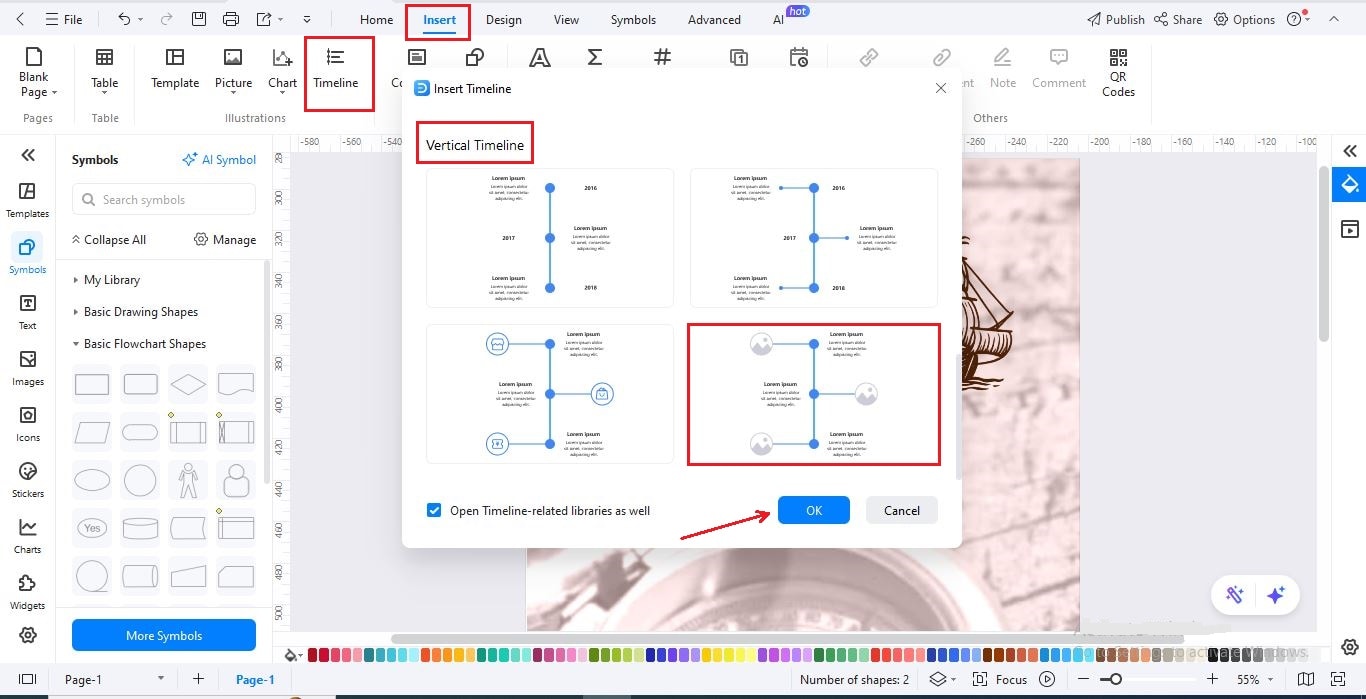This screenshot has height=699, width=1366.
Task: Collapse the left sidebar panel
Action: tap(28, 154)
